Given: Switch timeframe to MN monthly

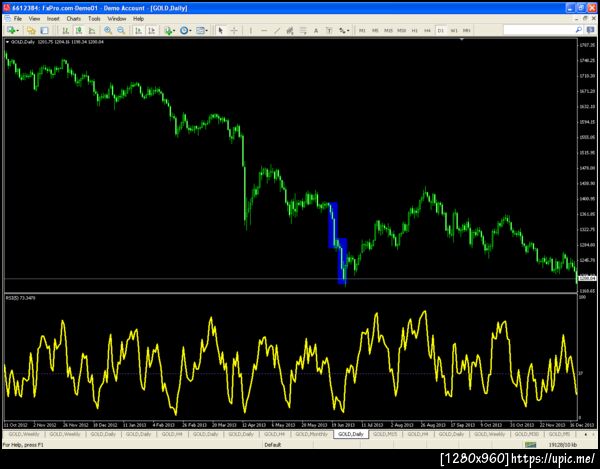Looking at the screenshot, I should [x=467, y=30].
